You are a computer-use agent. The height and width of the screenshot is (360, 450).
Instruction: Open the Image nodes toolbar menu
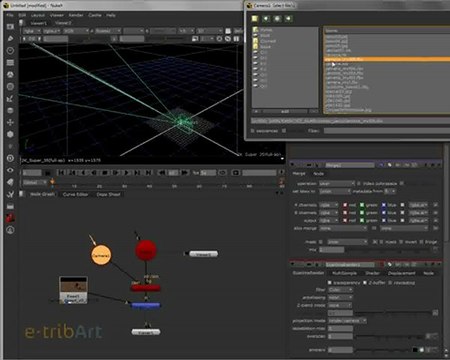tap(10, 27)
